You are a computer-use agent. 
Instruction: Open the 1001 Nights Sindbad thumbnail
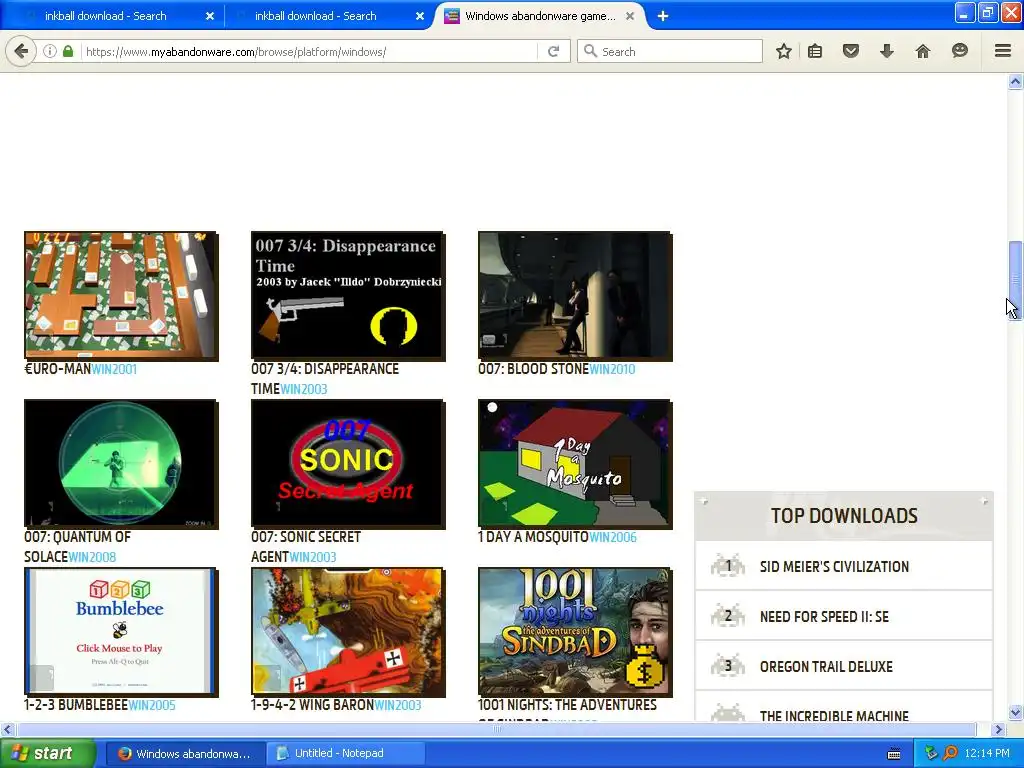(575, 632)
